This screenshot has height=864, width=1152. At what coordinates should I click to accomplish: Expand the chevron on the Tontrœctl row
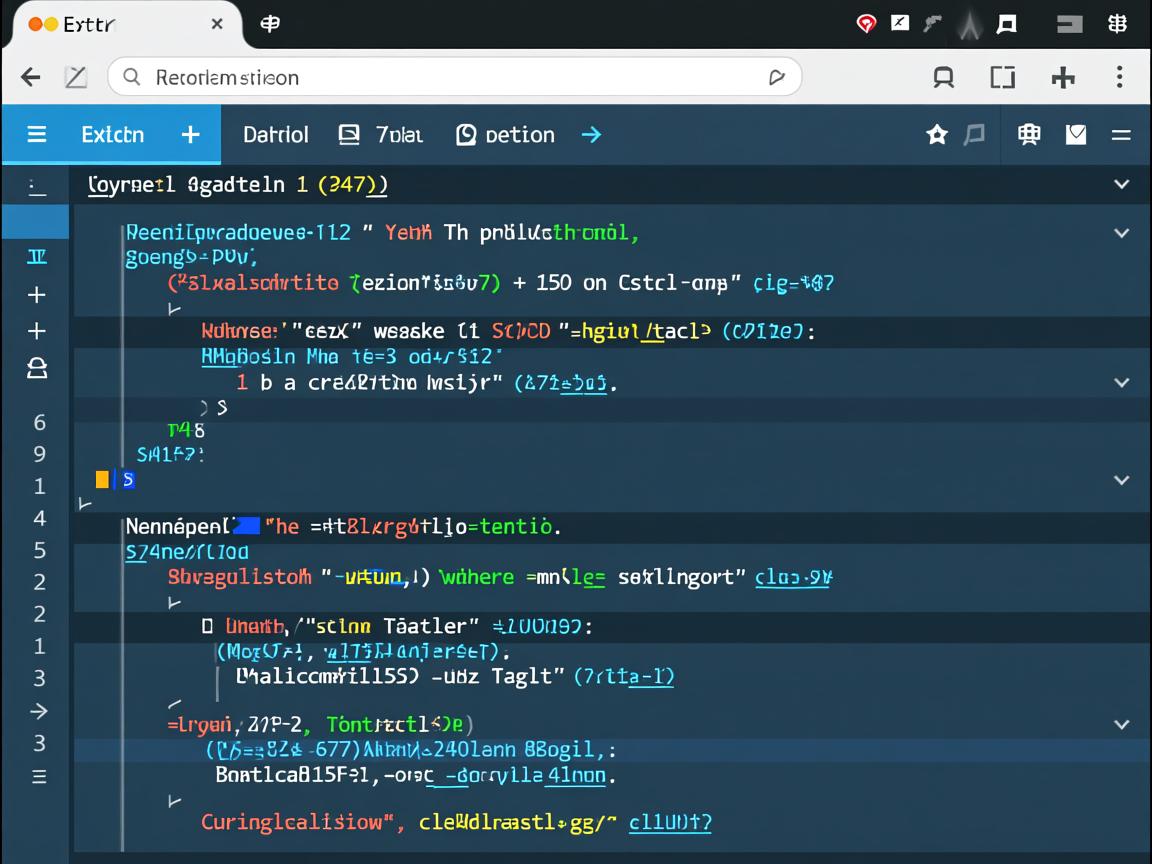[1121, 725]
